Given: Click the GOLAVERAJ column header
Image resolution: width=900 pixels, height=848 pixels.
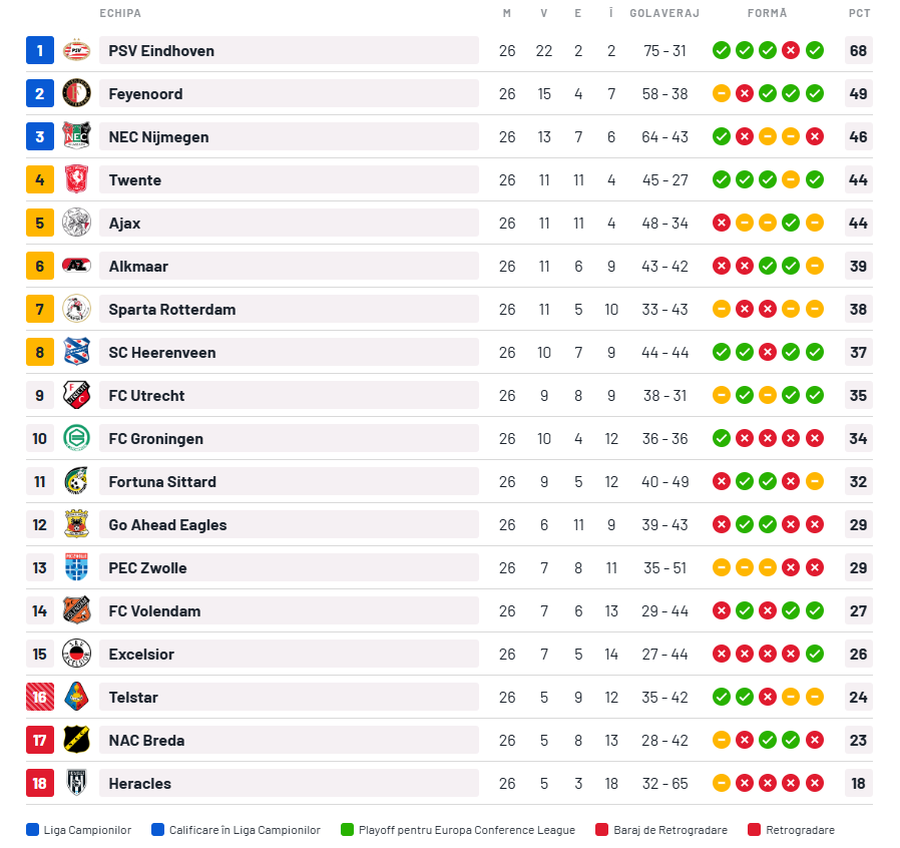Looking at the screenshot, I should [664, 13].
